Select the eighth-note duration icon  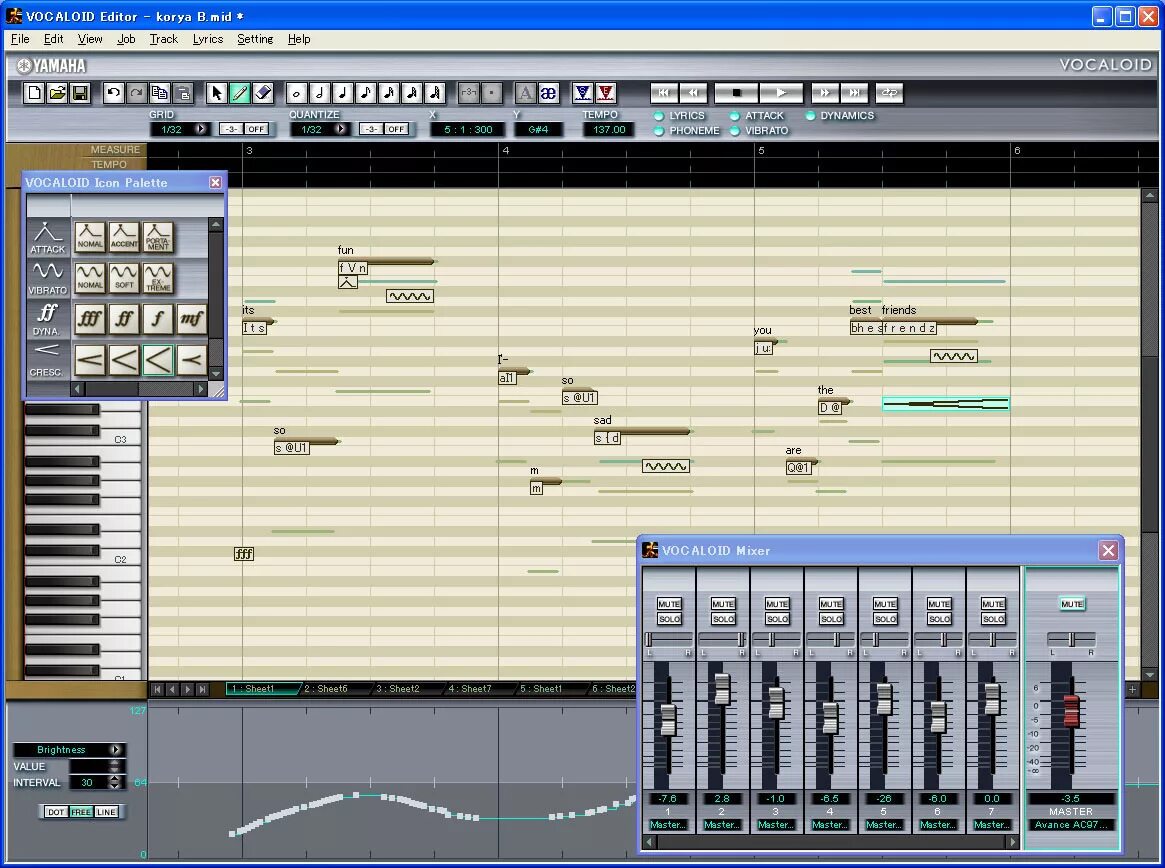[x=367, y=93]
